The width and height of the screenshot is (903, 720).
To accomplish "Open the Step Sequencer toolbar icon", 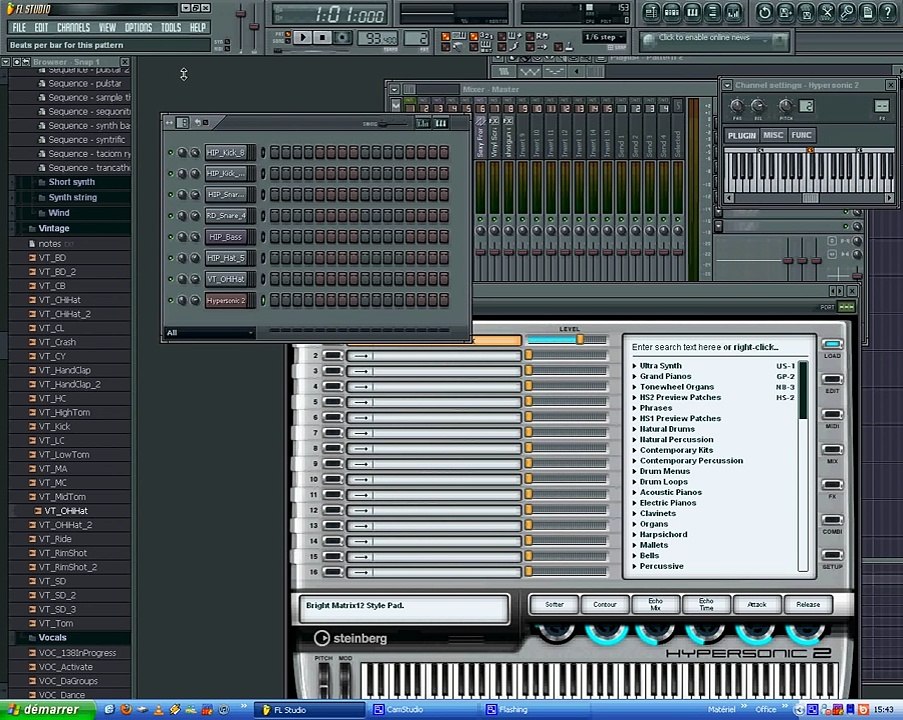I will coord(671,12).
